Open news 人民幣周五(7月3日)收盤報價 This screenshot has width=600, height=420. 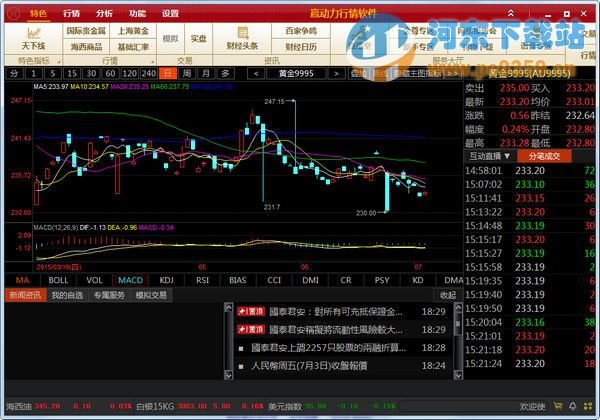(x=309, y=366)
